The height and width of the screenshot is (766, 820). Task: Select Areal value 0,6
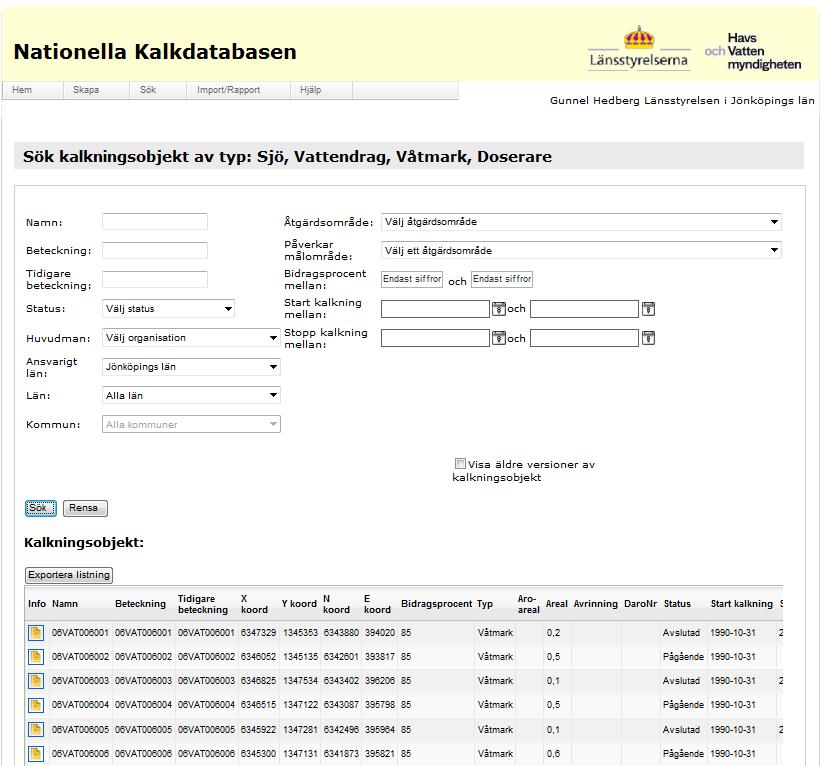[x=553, y=753]
